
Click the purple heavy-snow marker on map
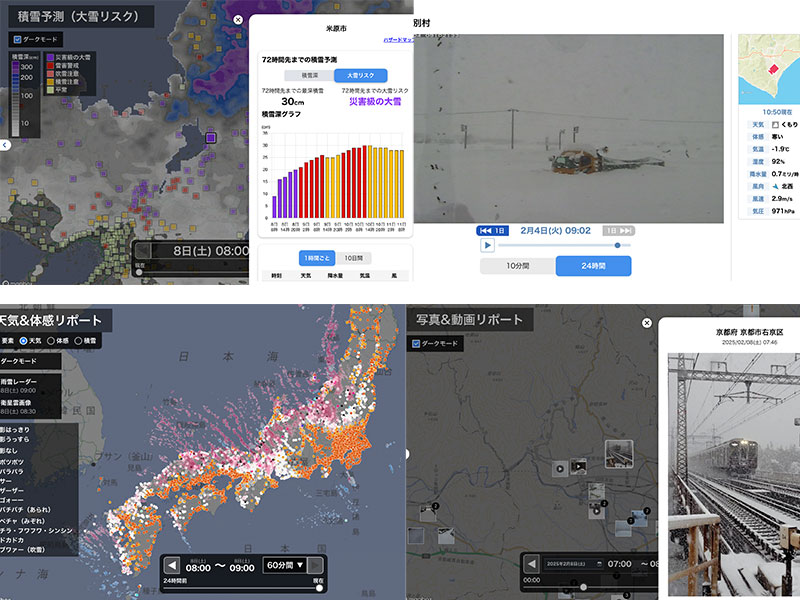210,138
